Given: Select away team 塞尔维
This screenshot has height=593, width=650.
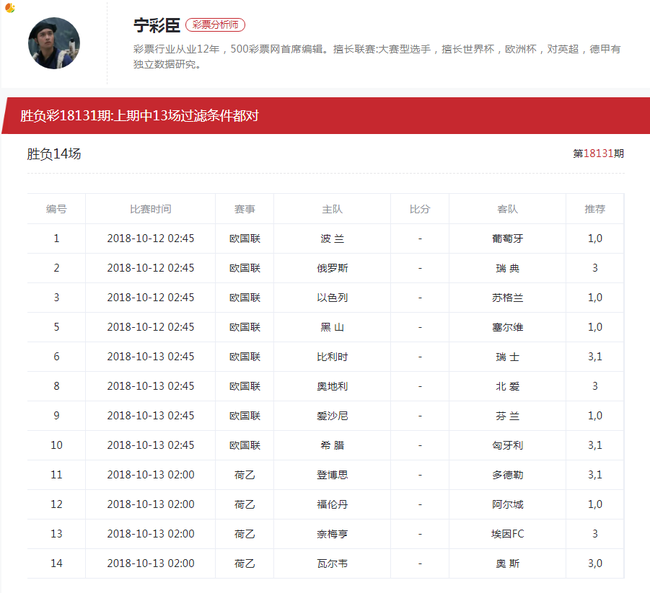Looking at the screenshot, I should [x=507, y=327].
